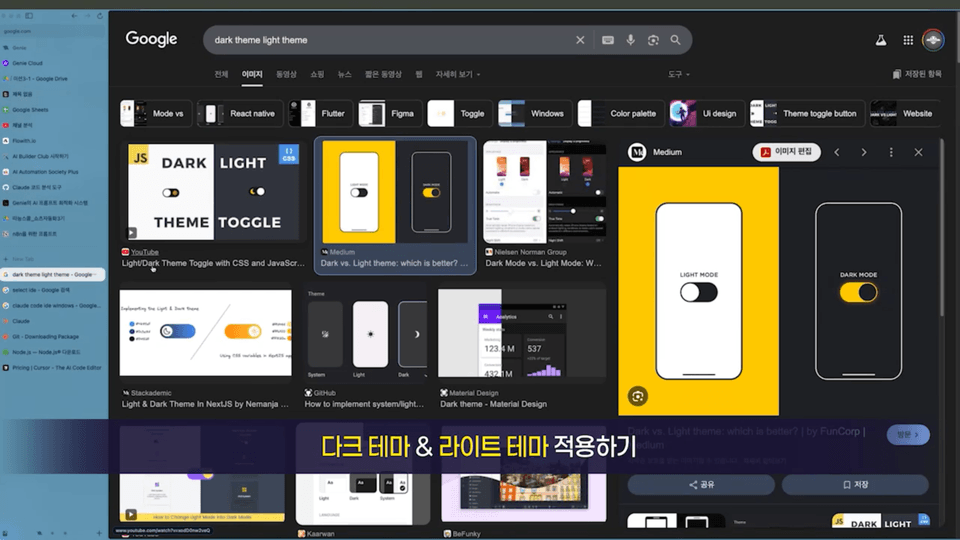Open the Material Design dark theme thumbnail
This screenshot has width=960, height=540.
point(522,333)
